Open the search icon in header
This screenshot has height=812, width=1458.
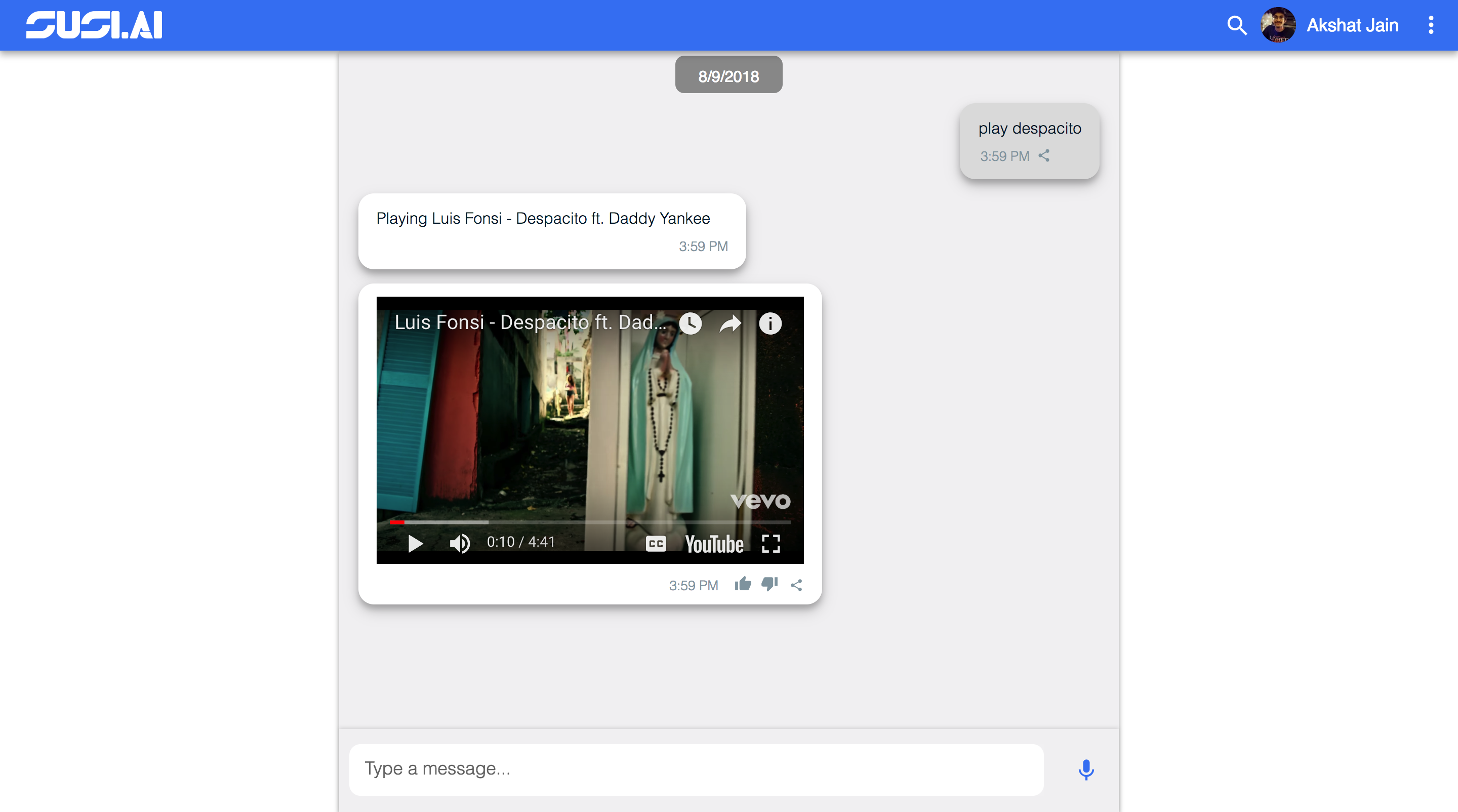point(1236,25)
